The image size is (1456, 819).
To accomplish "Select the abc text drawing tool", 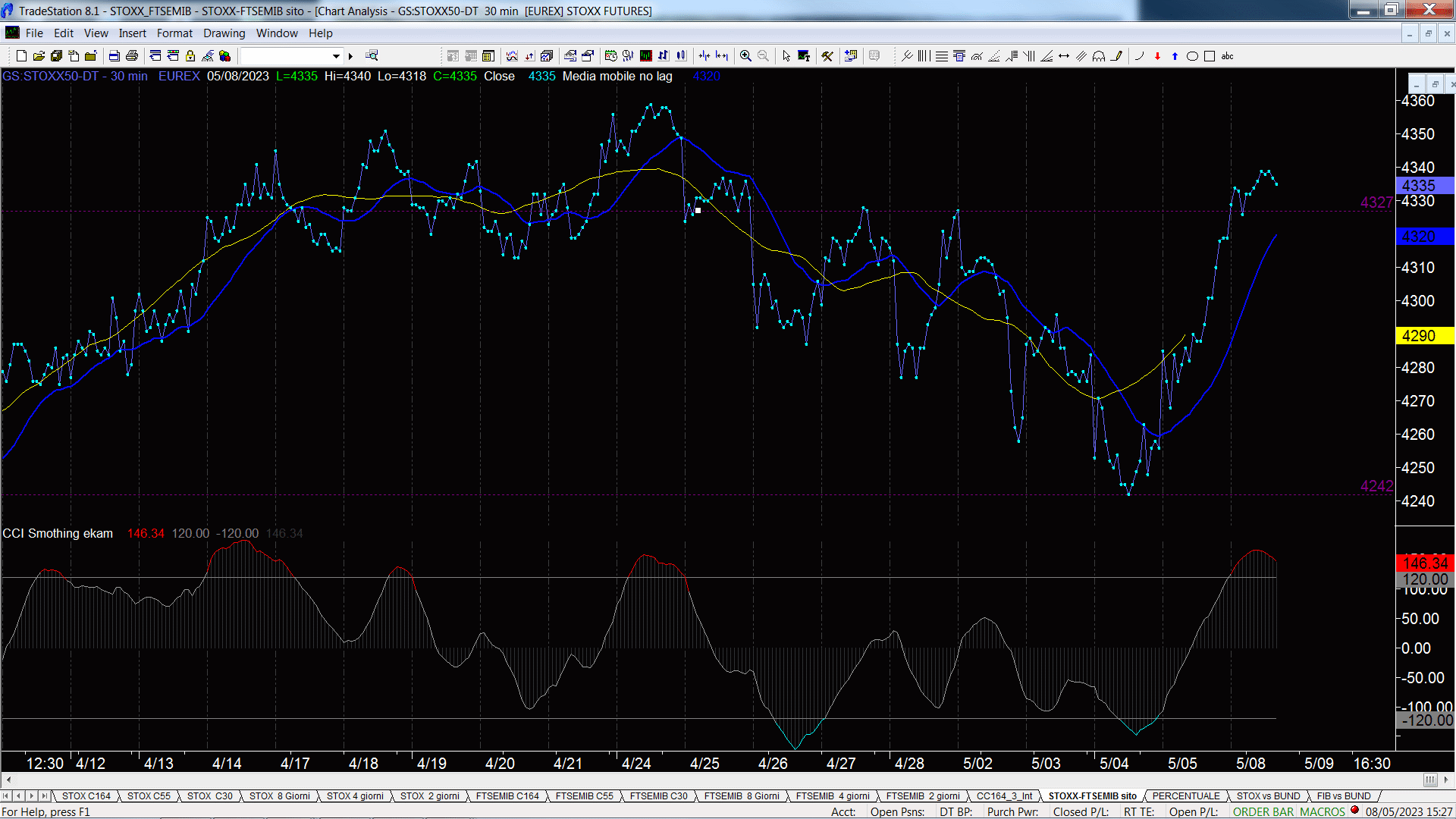I will point(1228,56).
